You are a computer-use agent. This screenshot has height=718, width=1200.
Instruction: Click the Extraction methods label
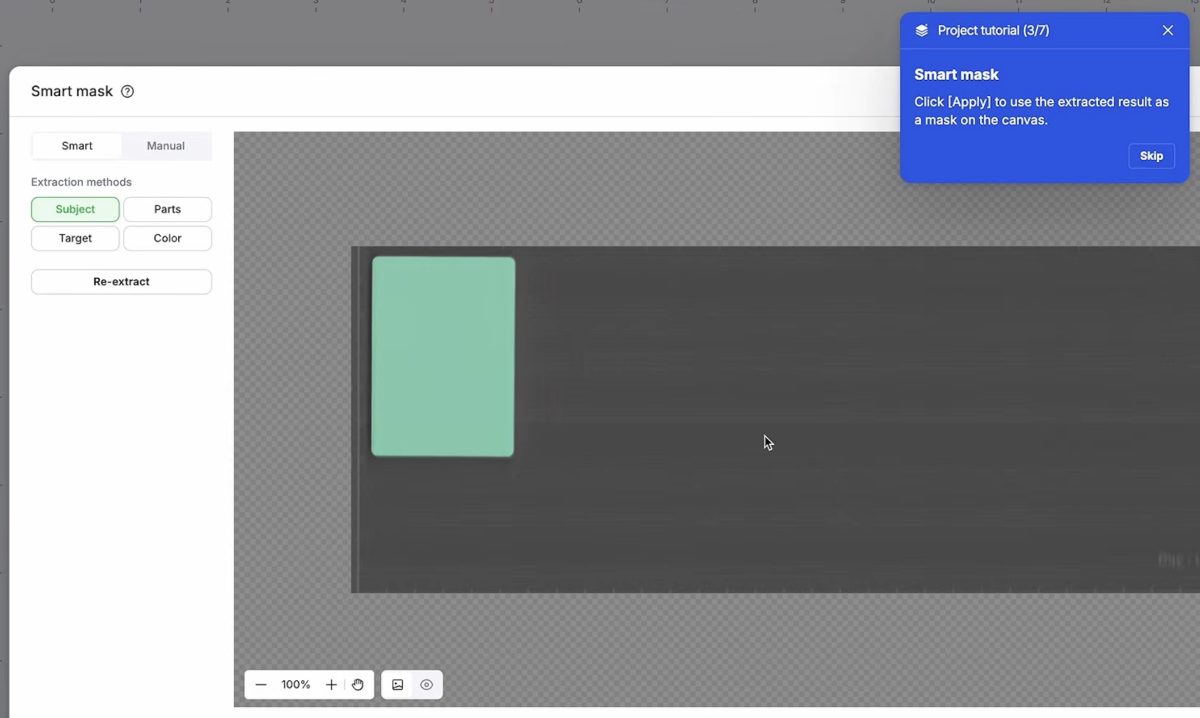[81, 182]
